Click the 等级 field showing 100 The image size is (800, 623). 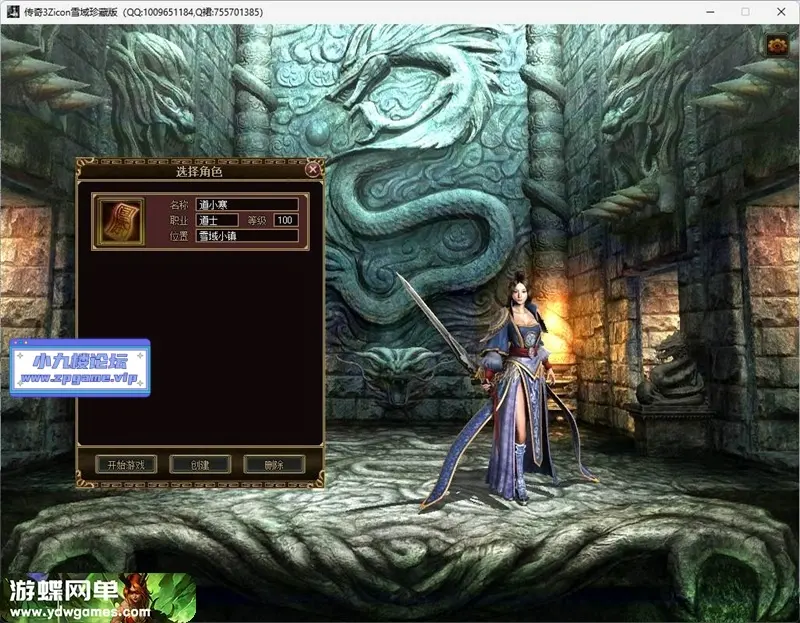coord(286,220)
